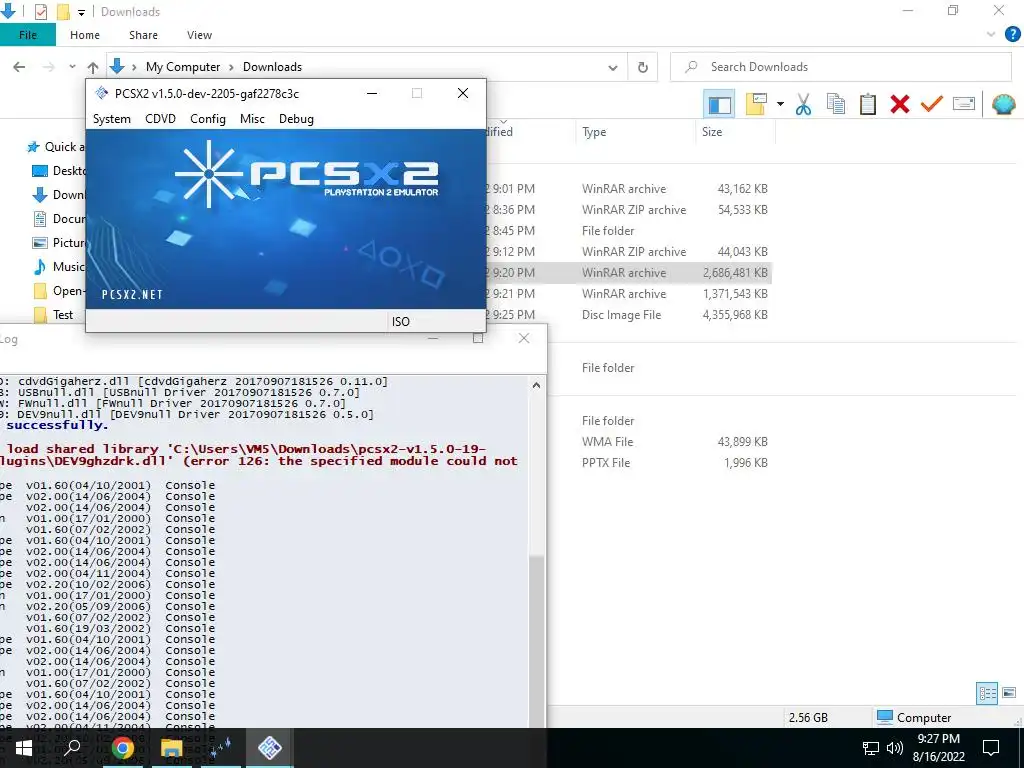
Task: Click the folder options icon in Explorer toolbar
Action: [756, 104]
